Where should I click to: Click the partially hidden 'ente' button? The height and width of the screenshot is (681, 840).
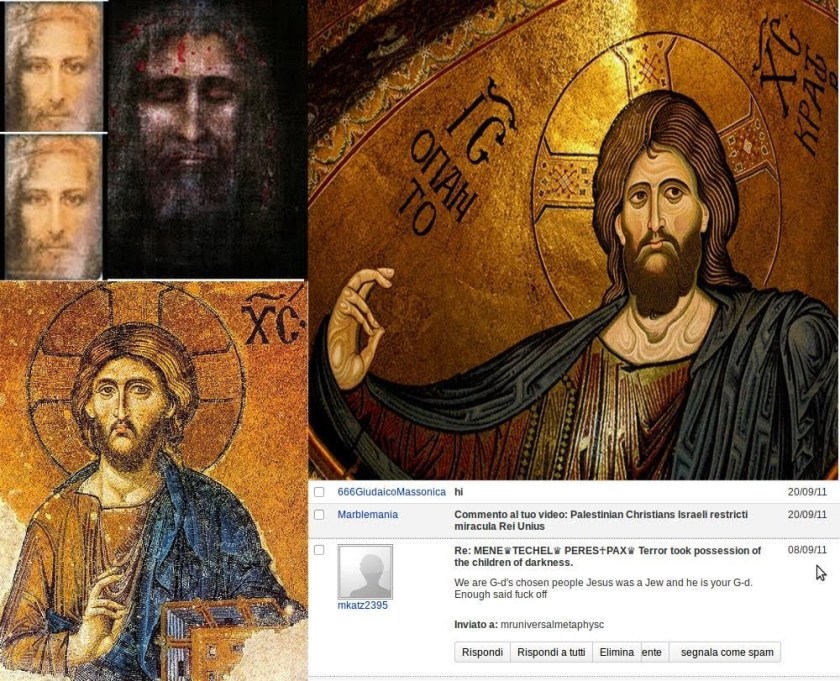click(652, 652)
